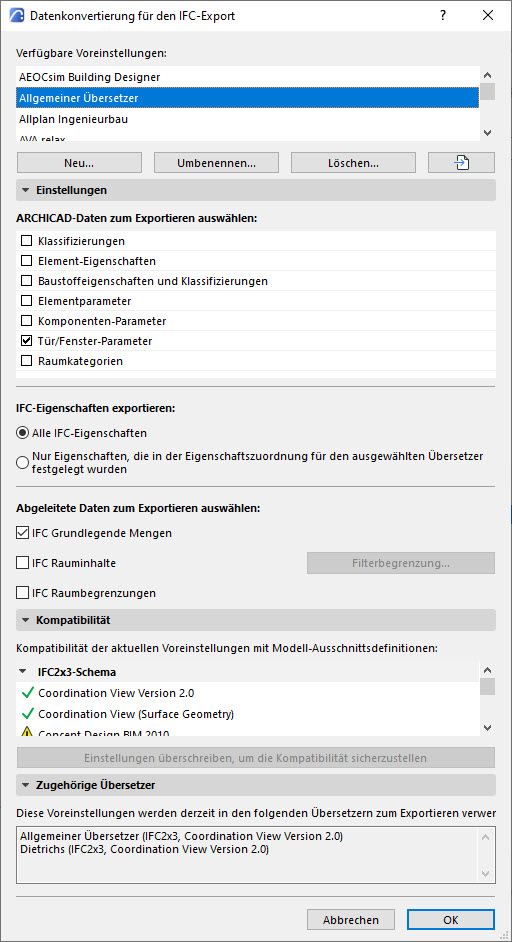Collapse the Einstellungen section

26,190
